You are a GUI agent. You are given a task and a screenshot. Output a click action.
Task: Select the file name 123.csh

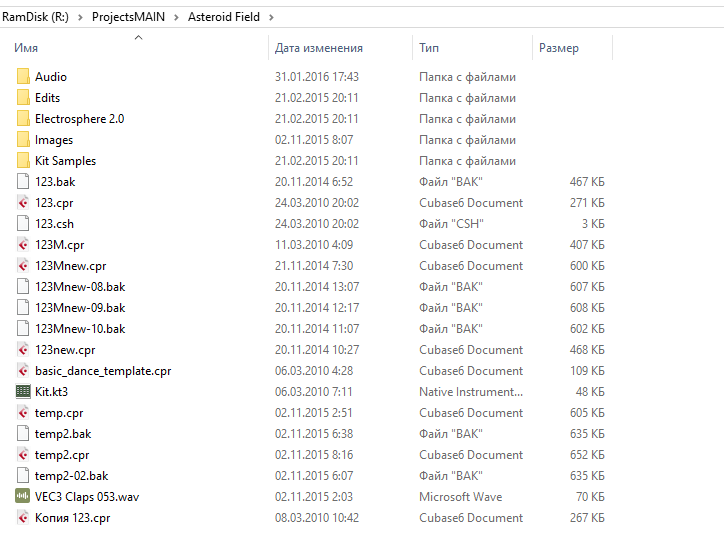click(54, 224)
